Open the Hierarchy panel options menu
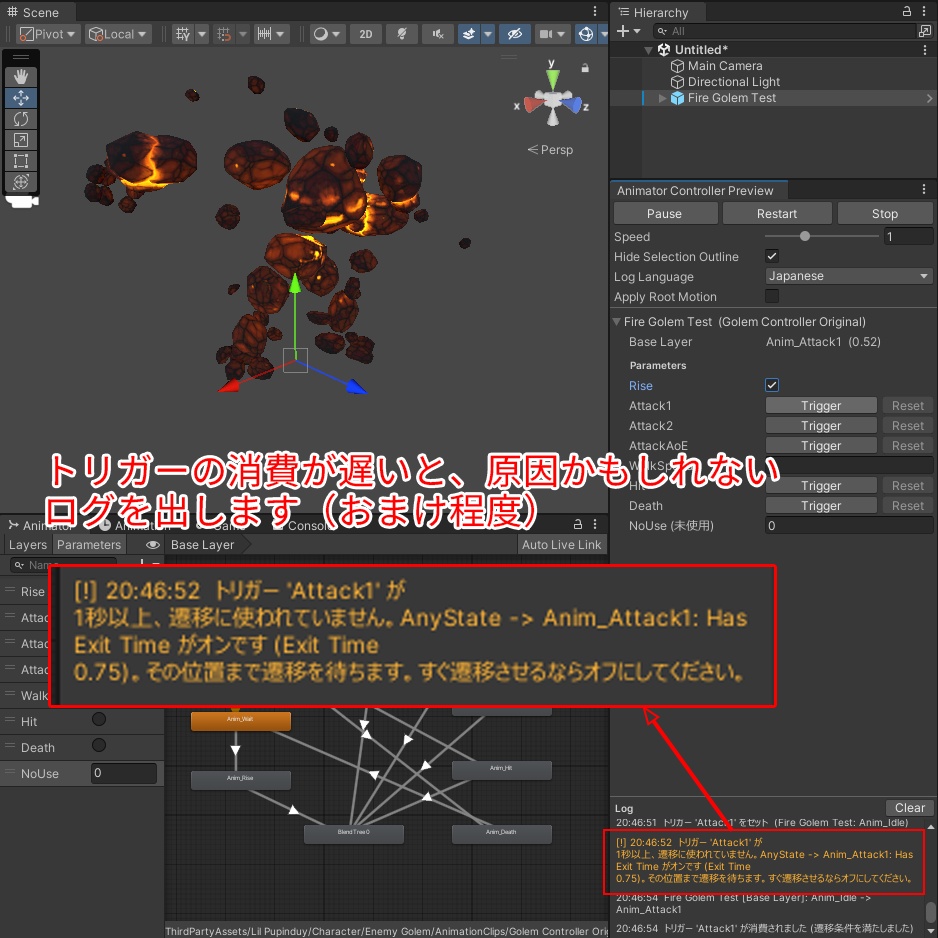The image size is (938, 938). 925,11
